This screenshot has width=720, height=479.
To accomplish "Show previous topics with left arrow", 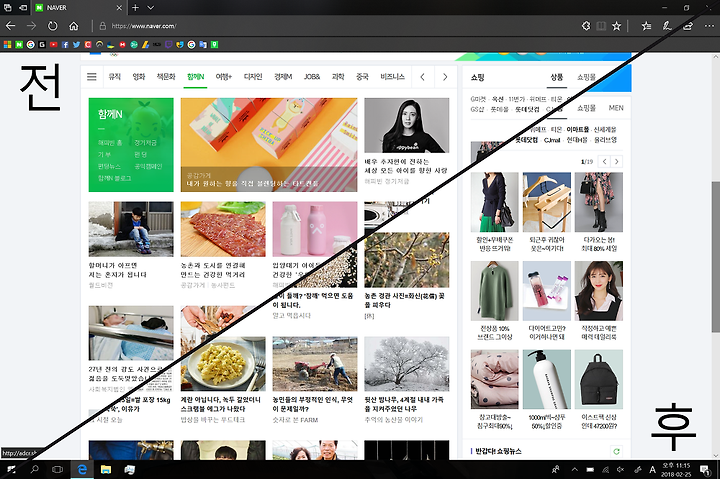I will 422,77.
